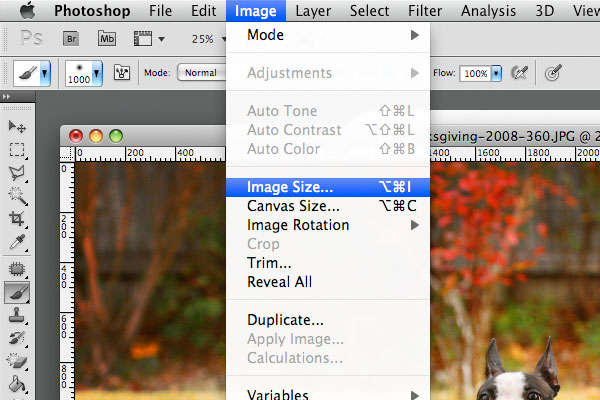Open the Analysis menu

pyautogui.click(x=488, y=11)
